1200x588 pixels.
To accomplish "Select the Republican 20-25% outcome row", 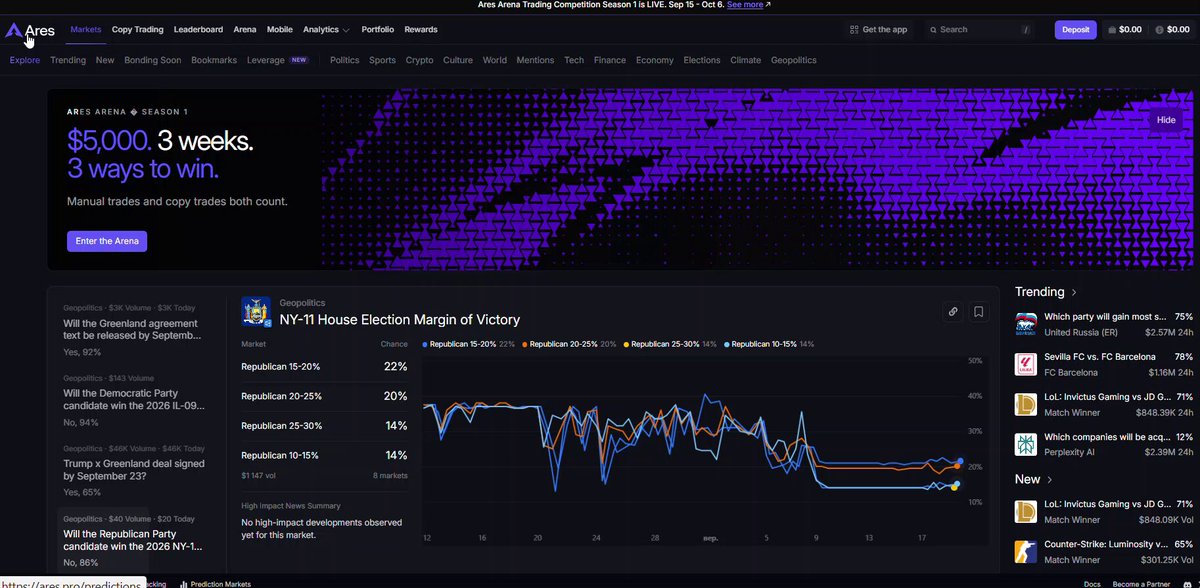I will 324,396.
